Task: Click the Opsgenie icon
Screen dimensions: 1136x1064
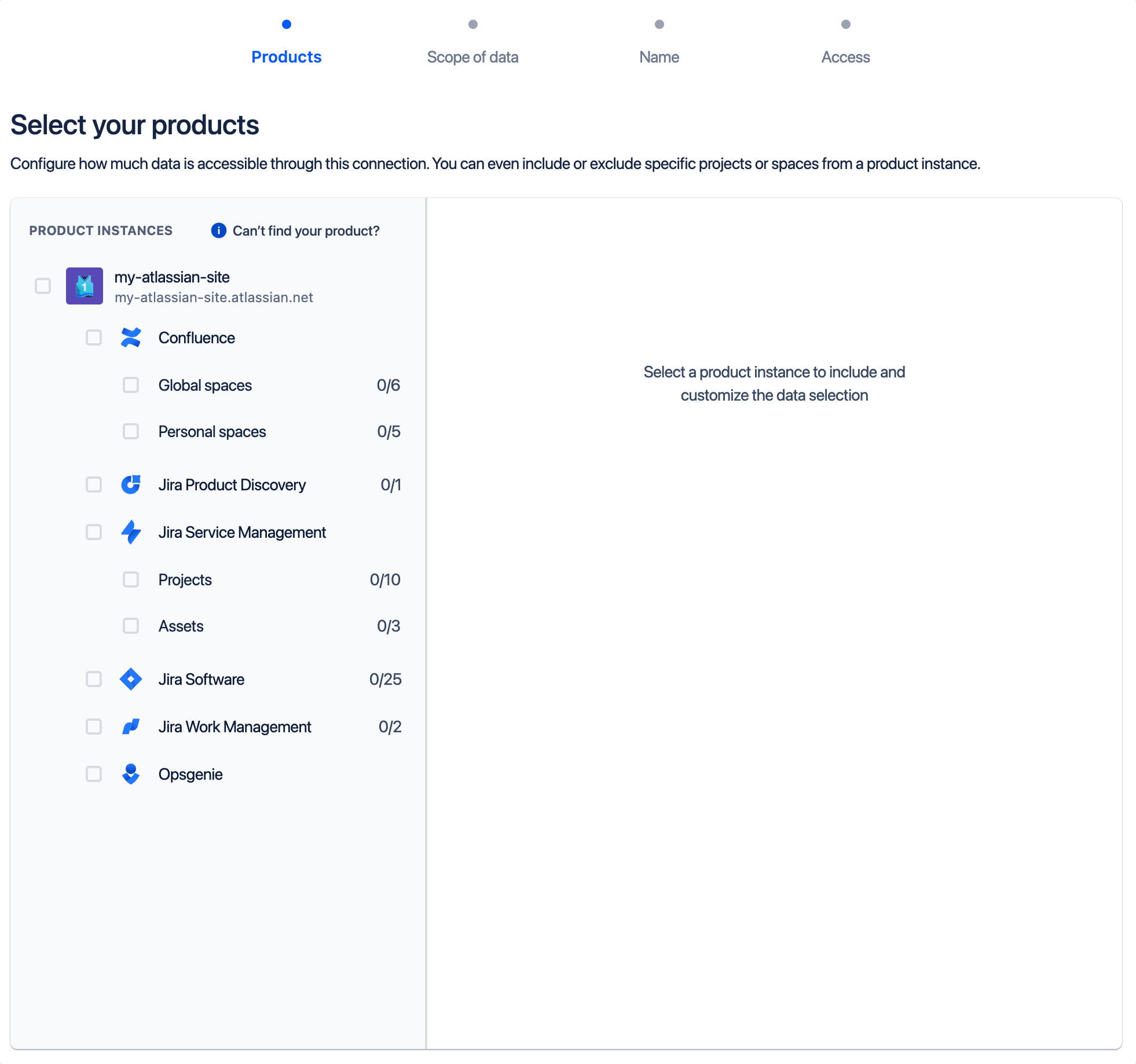Action: pos(131,774)
